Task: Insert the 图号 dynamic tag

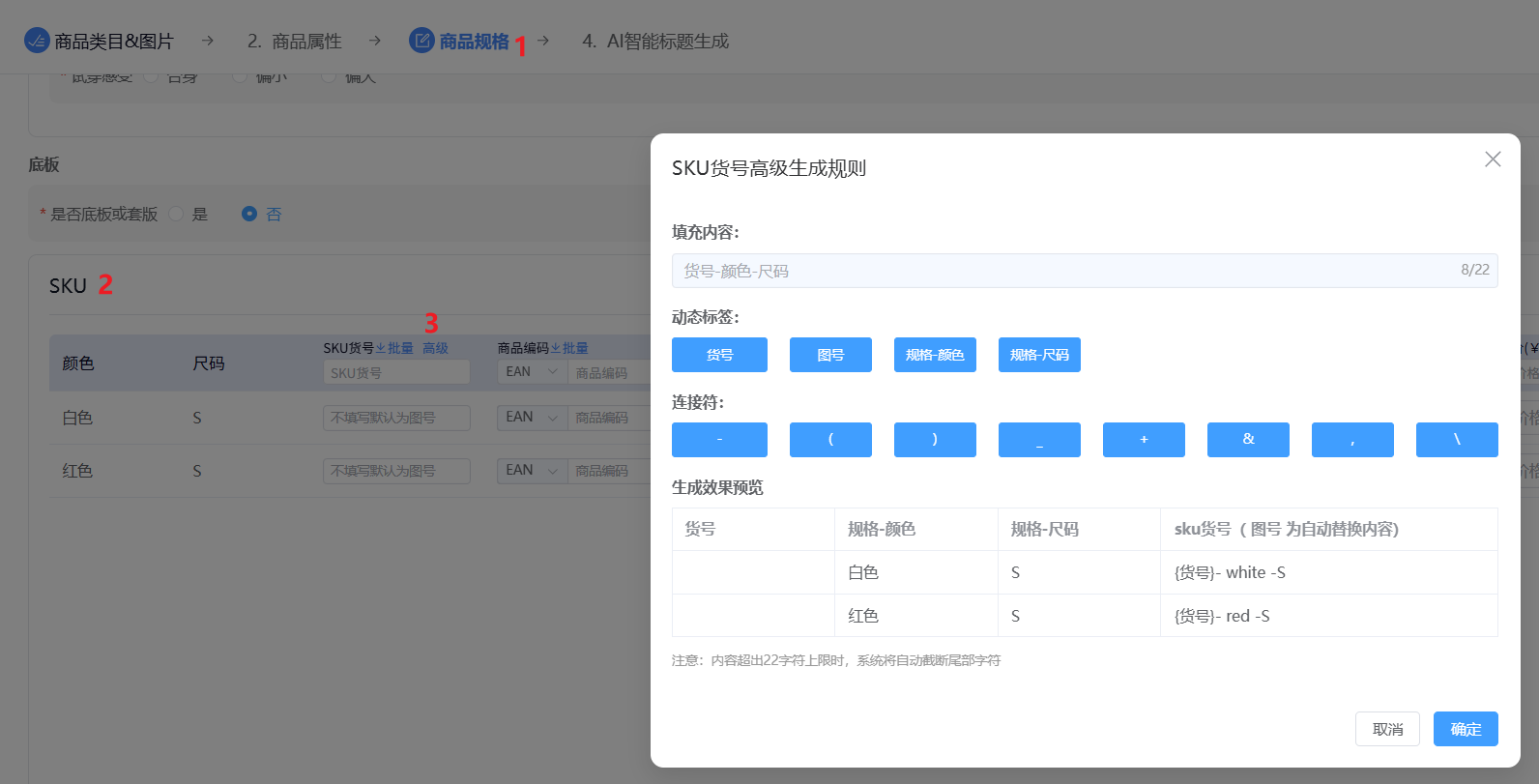Action: 830,355
